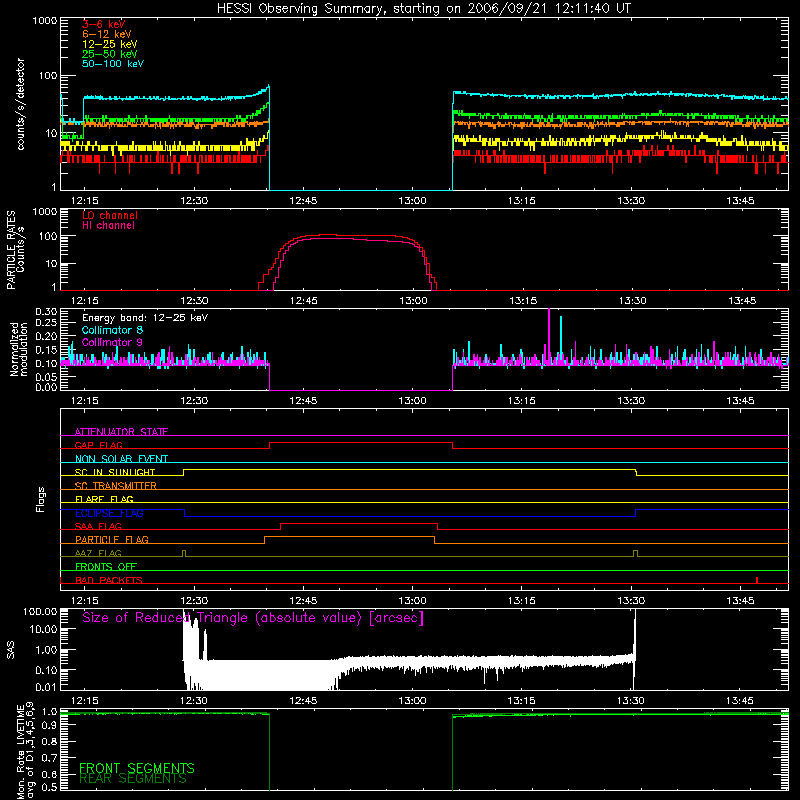Click the ECLIPSE FLAG label

(x=109, y=513)
